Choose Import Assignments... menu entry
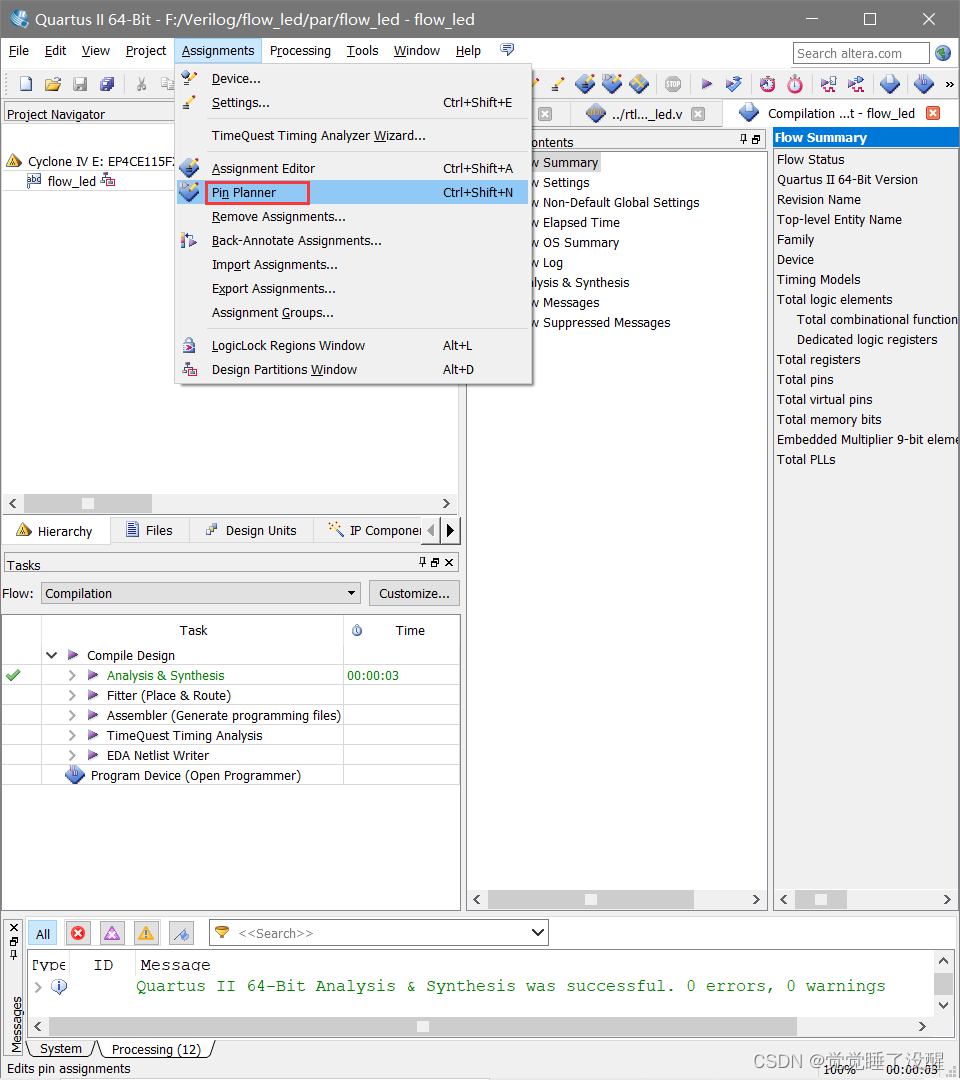The height and width of the screenshot is (1080, 960). [x=353, y=264]
